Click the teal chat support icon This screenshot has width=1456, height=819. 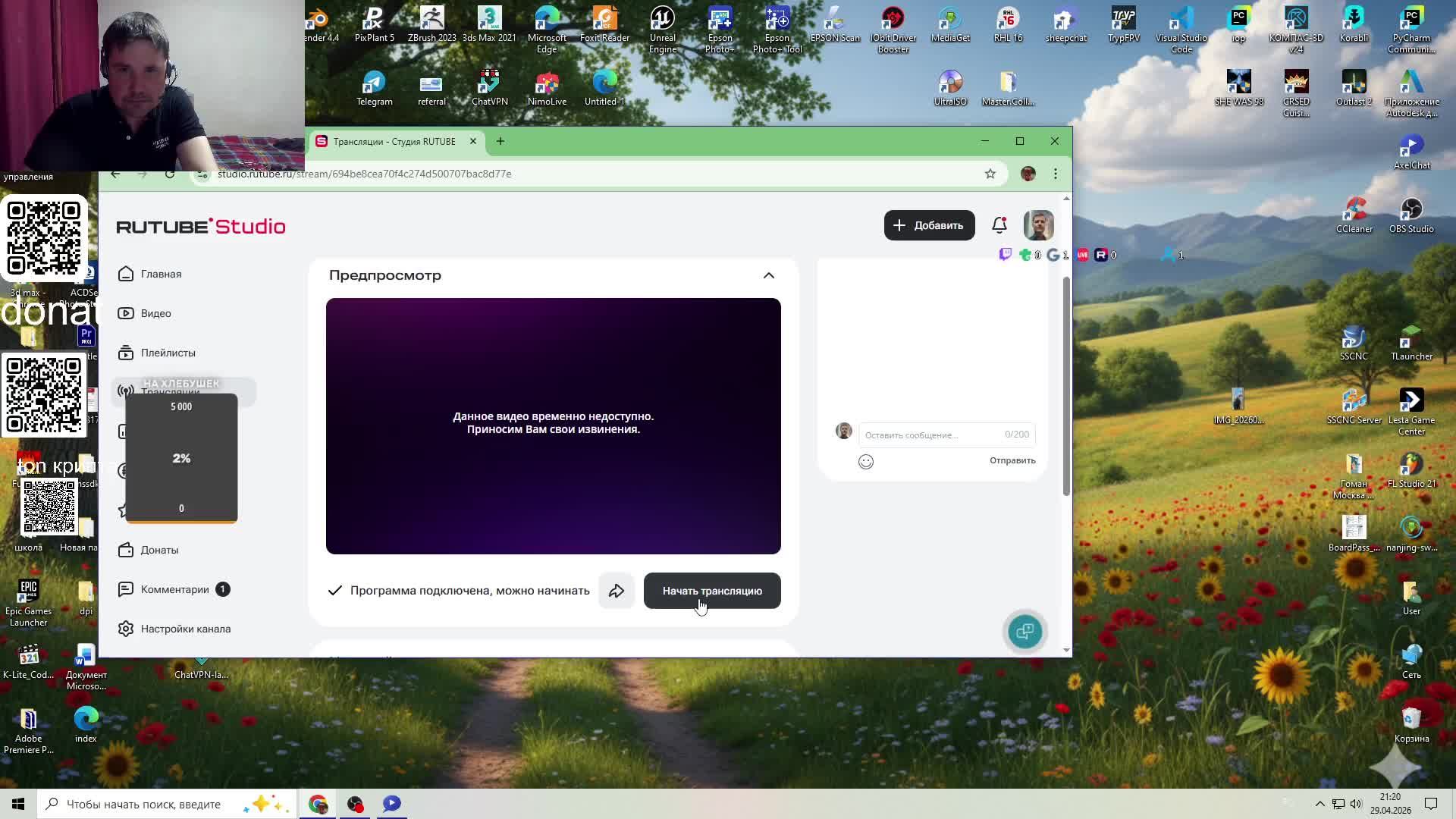[1025, 632]
